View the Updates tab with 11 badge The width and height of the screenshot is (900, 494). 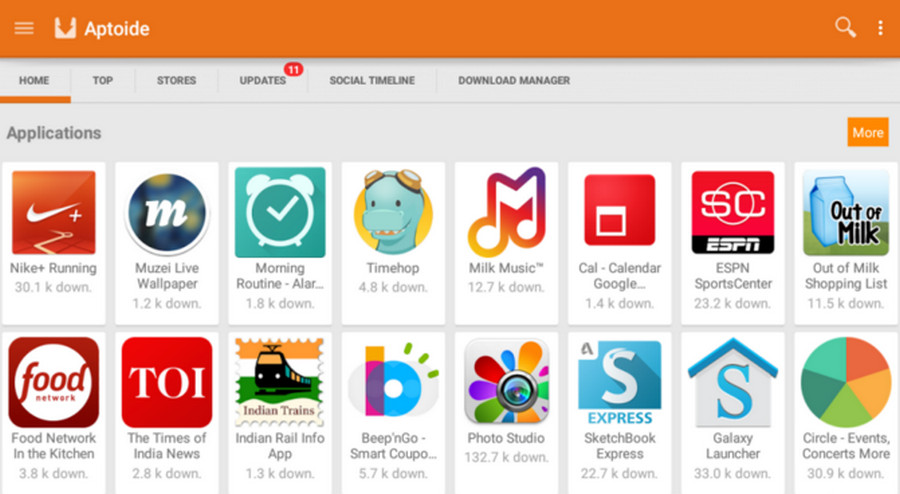pyautogui.click(x=263, y=80)
